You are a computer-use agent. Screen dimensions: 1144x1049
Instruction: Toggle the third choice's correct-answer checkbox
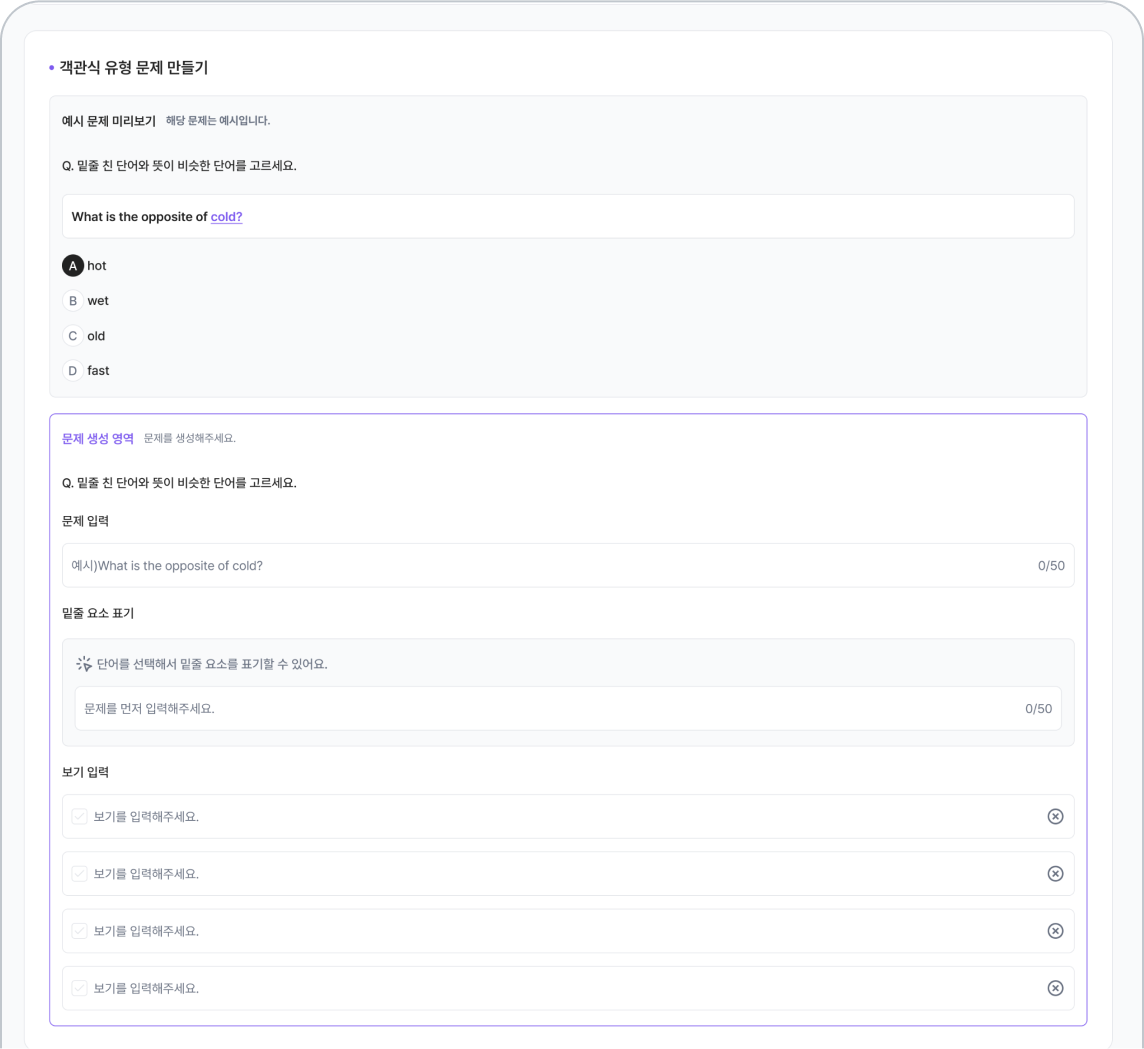(80, 931)
